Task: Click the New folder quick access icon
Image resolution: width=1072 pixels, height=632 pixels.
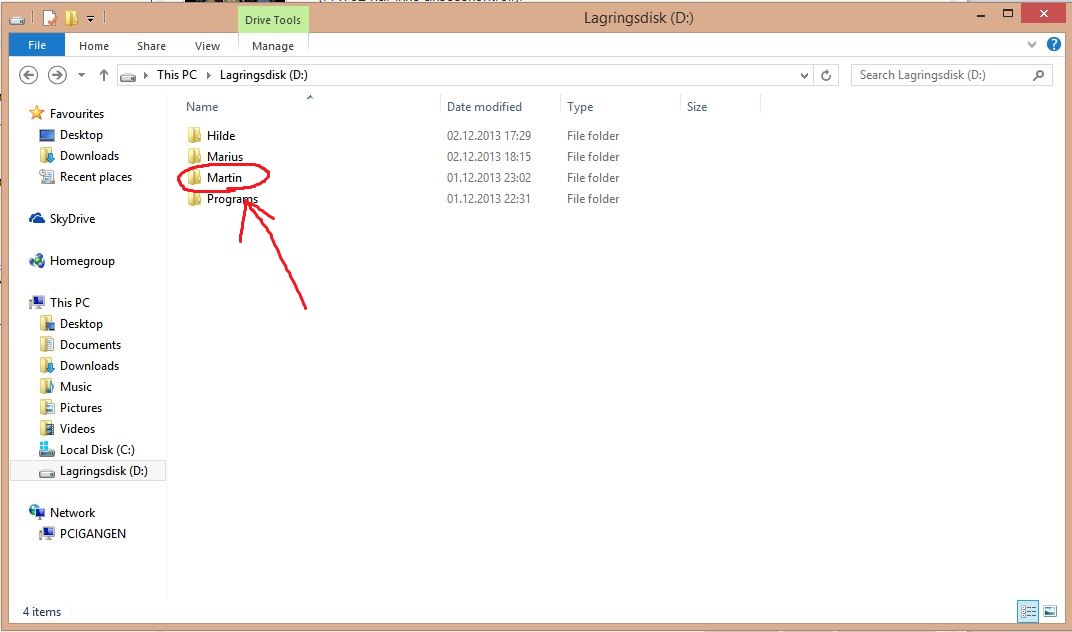Action: (71, 18)
